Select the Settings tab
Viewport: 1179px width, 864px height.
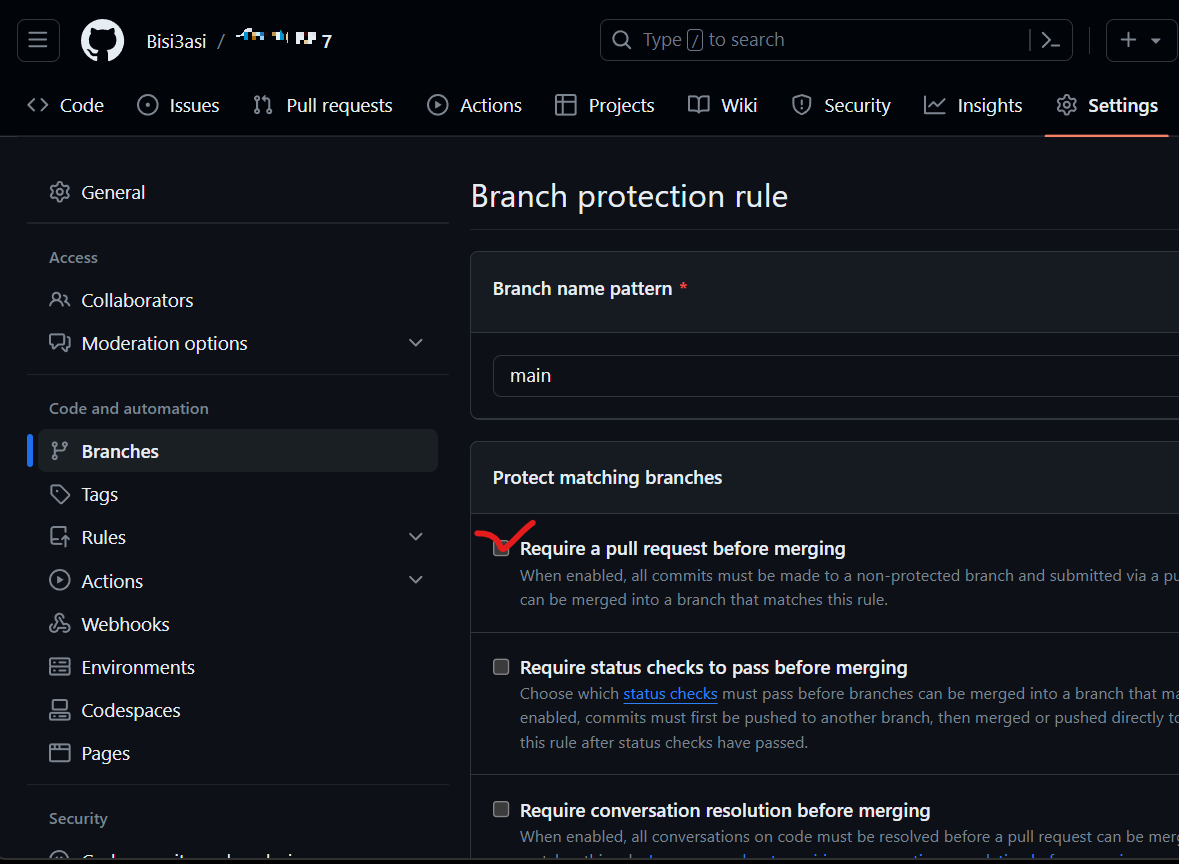1107,105
